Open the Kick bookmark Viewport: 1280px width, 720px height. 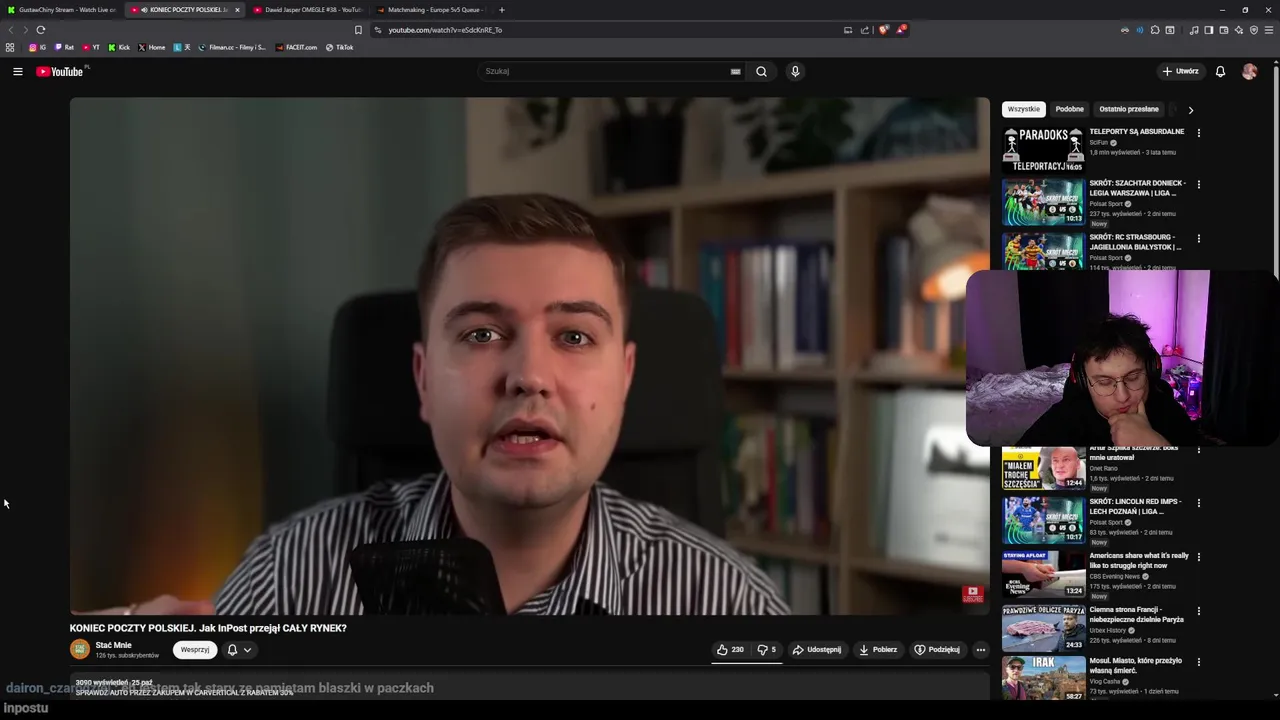(119, 47)
